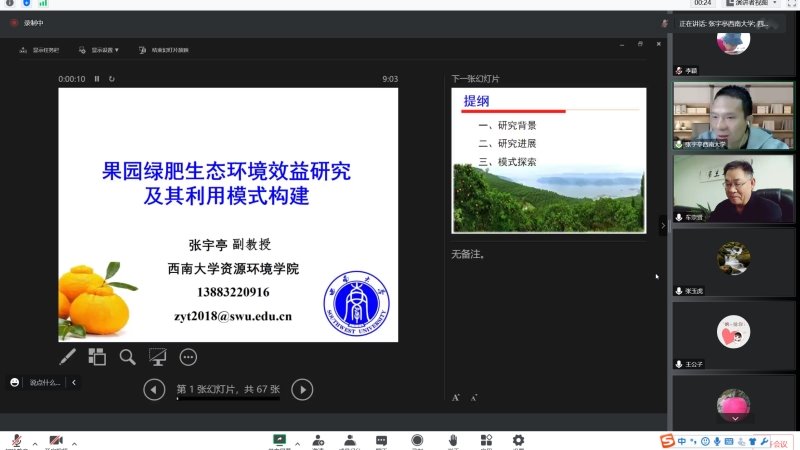Click 显示任务栏 in presenter toolbar
800x450 pixels.
40,49
